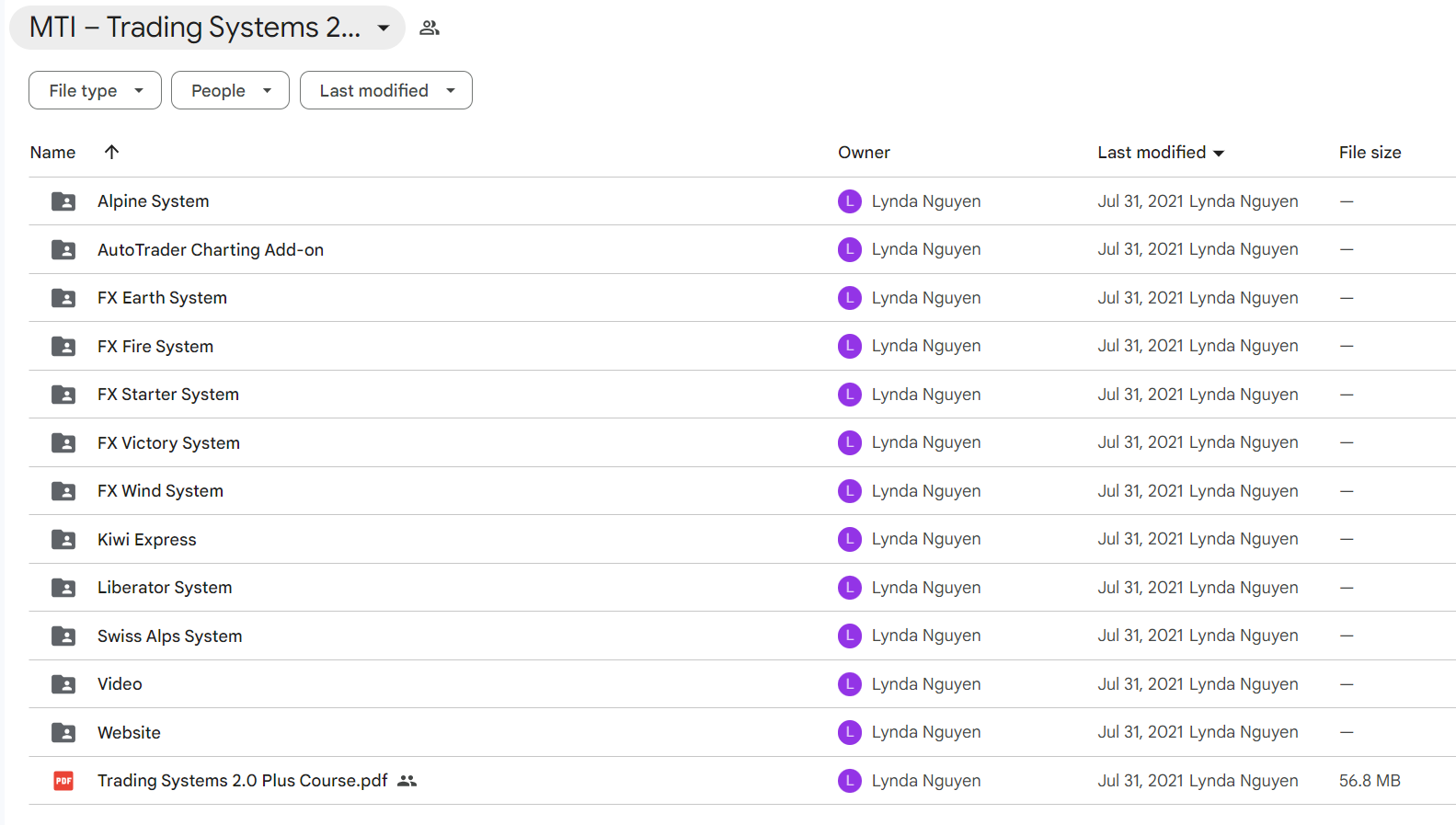
Task: Click owner avatar in the PDF file row
Action: coord(850,781)
